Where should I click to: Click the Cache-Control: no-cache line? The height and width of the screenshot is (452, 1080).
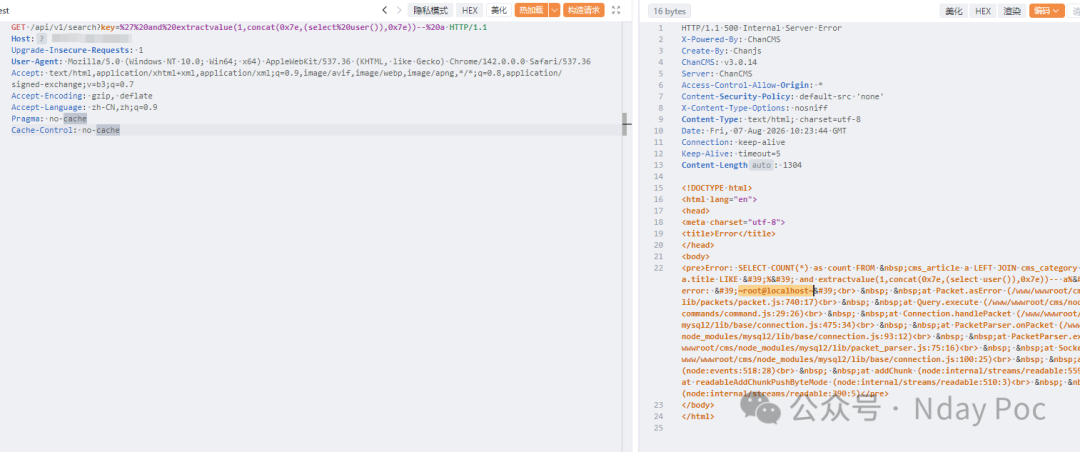(x=65, y=130)
